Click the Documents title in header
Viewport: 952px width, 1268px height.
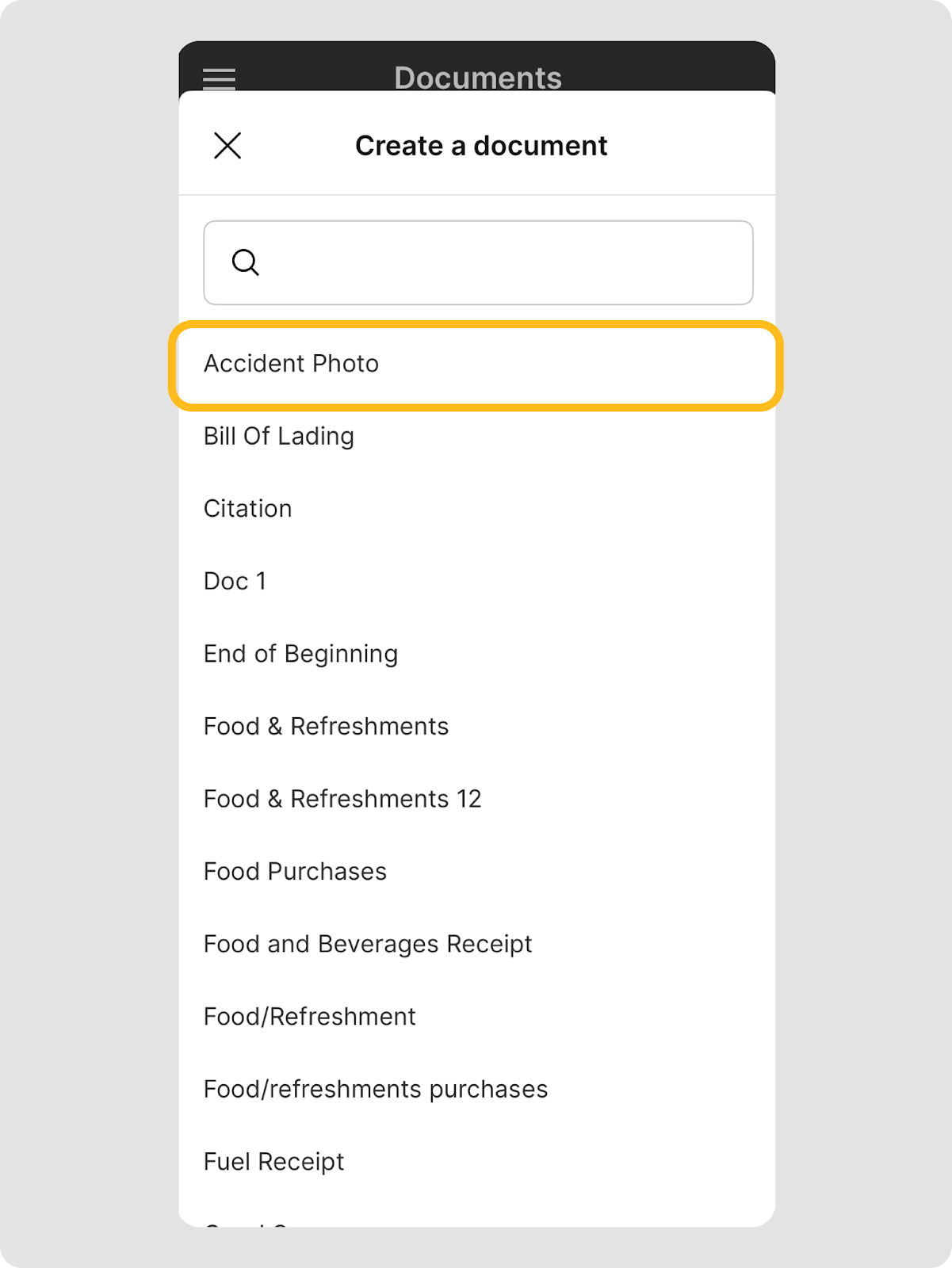point(478,77)
